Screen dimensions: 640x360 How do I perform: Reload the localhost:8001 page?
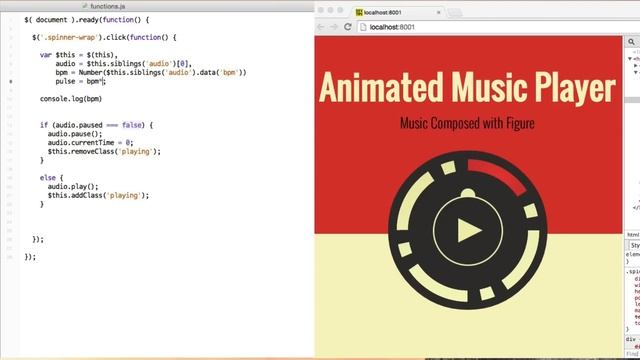pos(348,27)
